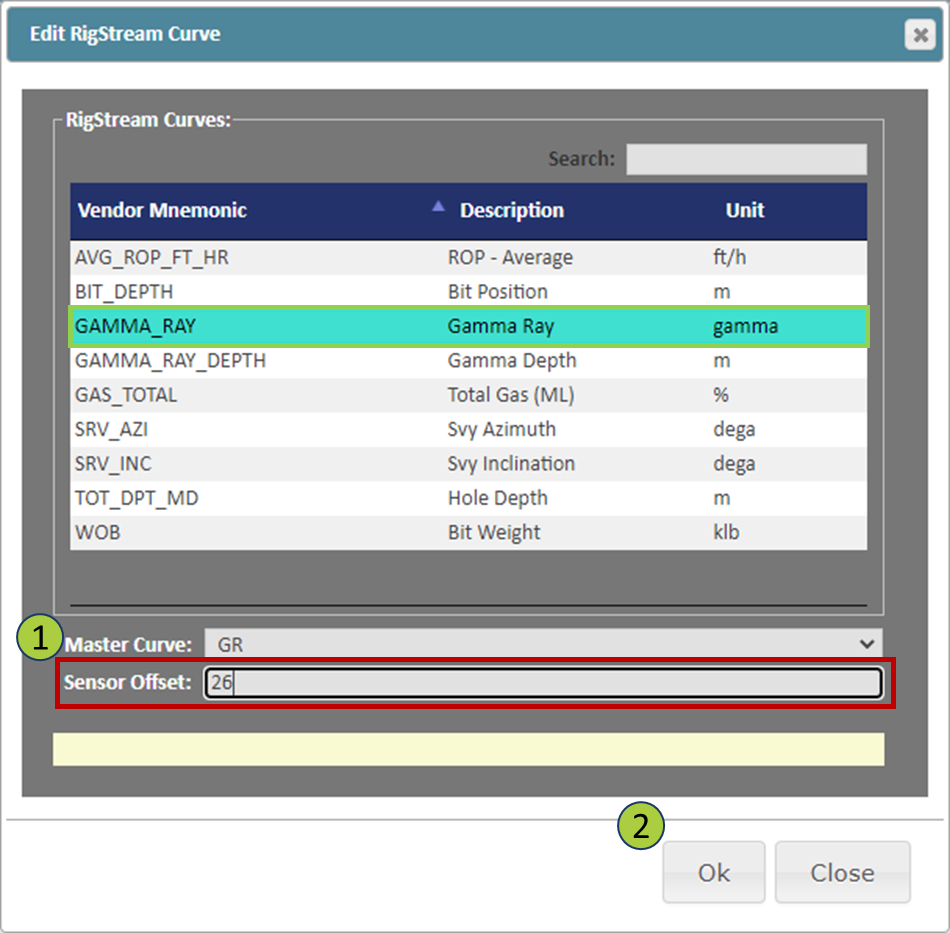Open the Master Curve dropdown
The image size is (950, 933).
coord(543,644)
